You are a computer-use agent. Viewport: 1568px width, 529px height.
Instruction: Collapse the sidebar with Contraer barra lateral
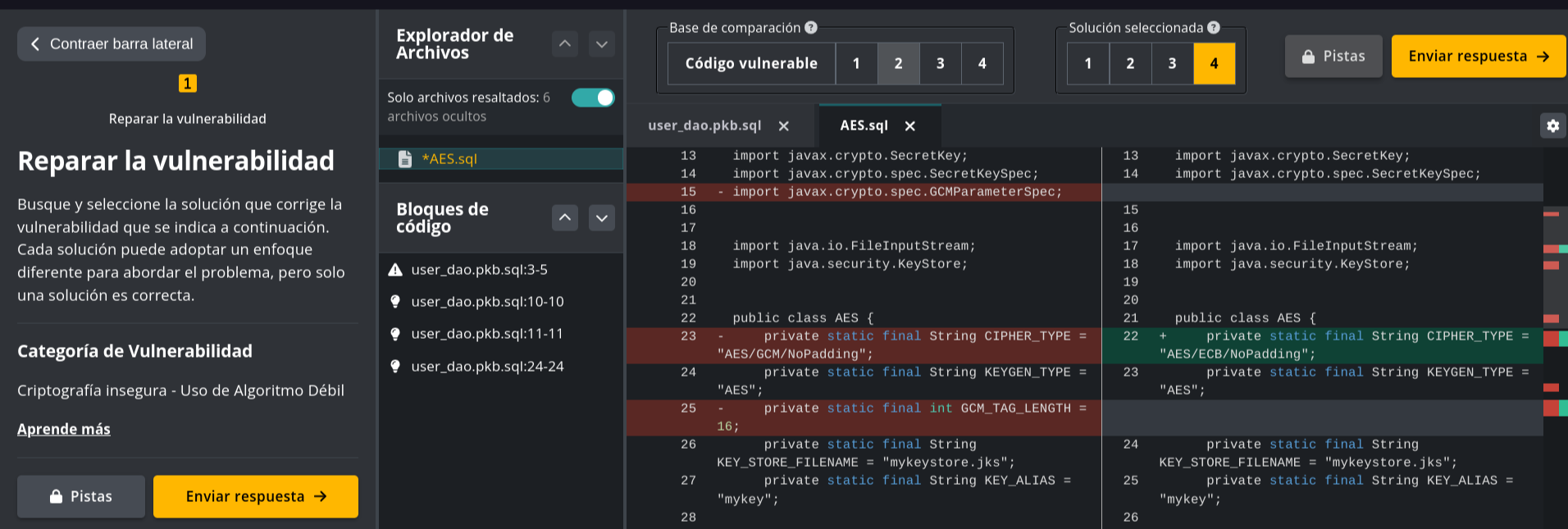point(112,43)
